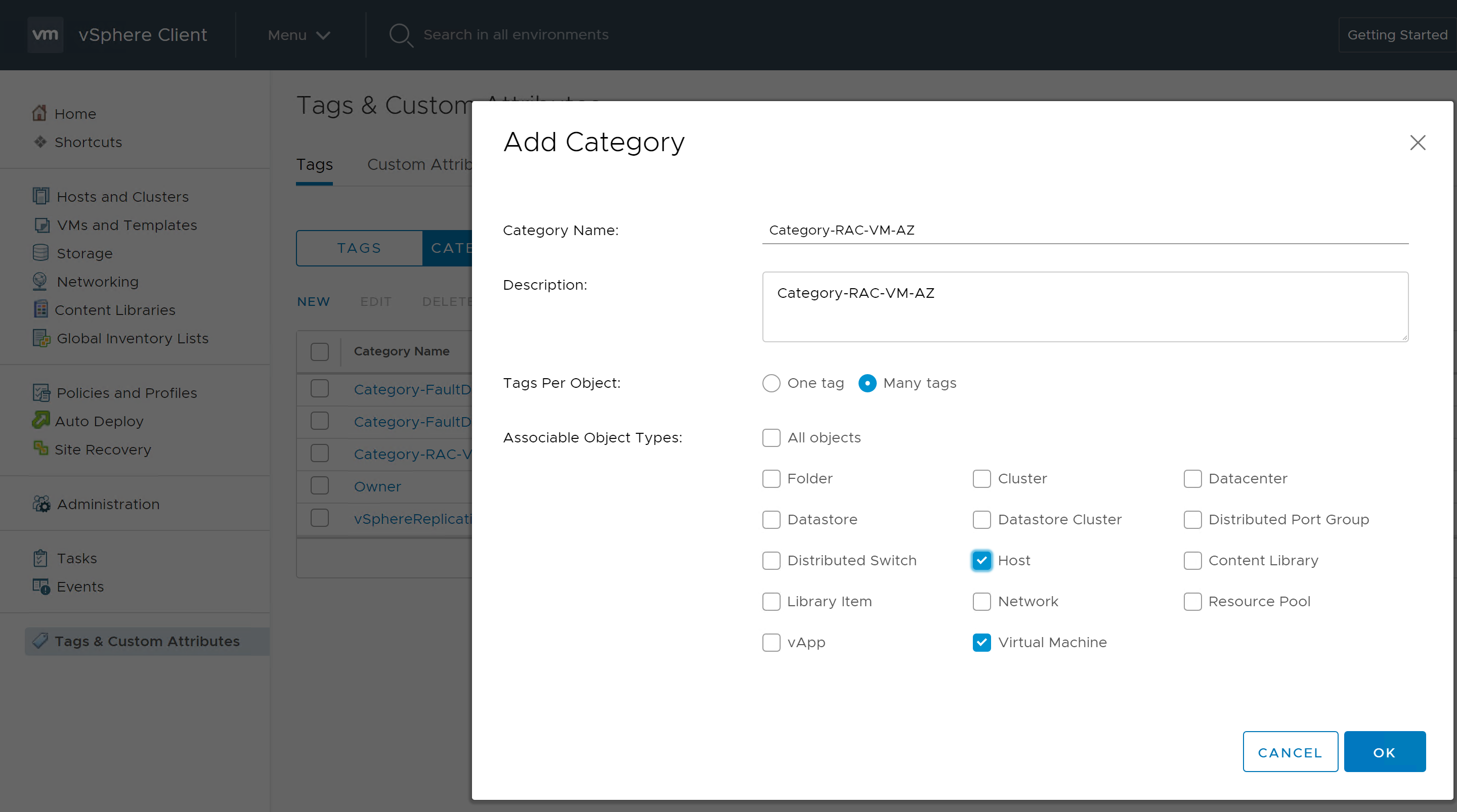This screenshot has height=812, width=1457.
Task: Enable the All objects checkbox
Action: pyautogui.click(x=771, y=438)
